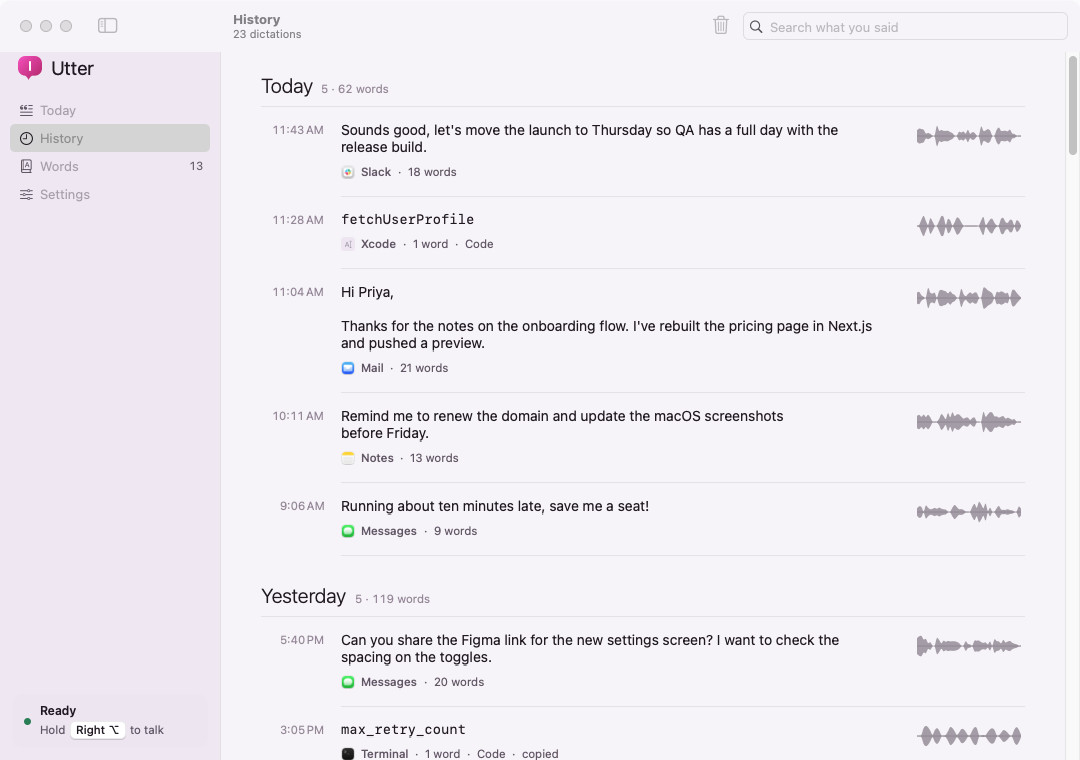Select the 'Sounds good, let's move the launch' text
This screenshot has width=1080, height=760.
tap(590, 138)
